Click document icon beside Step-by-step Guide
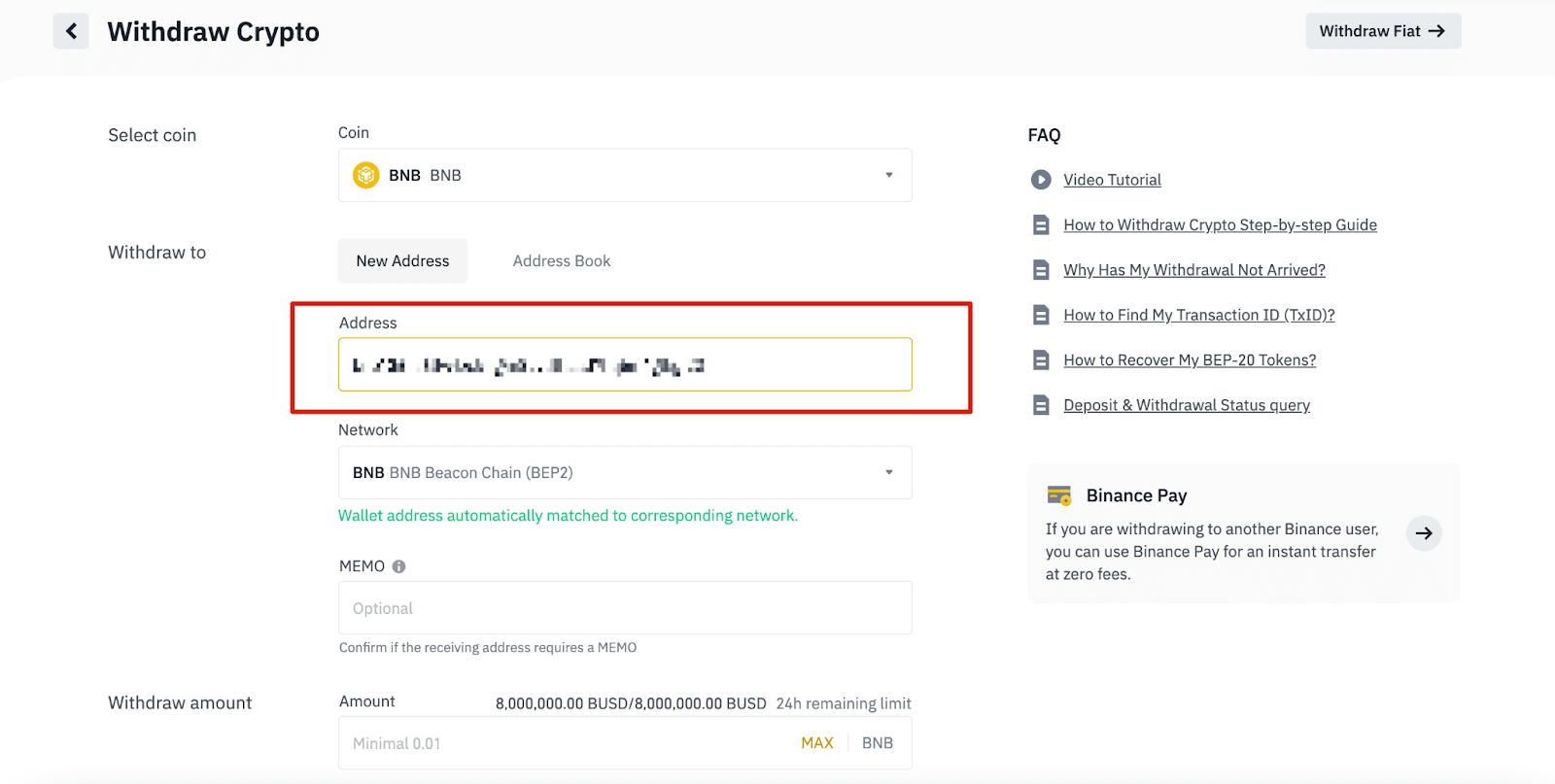Image resolution: width=1555 pixels, height=784 pixels. (1041, 224)
